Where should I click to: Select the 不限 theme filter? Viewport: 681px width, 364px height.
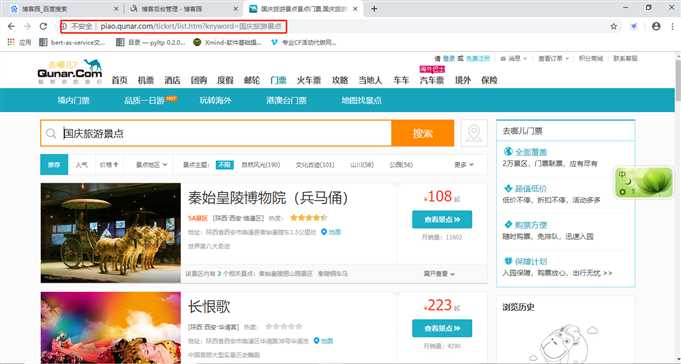click(225, 165)
